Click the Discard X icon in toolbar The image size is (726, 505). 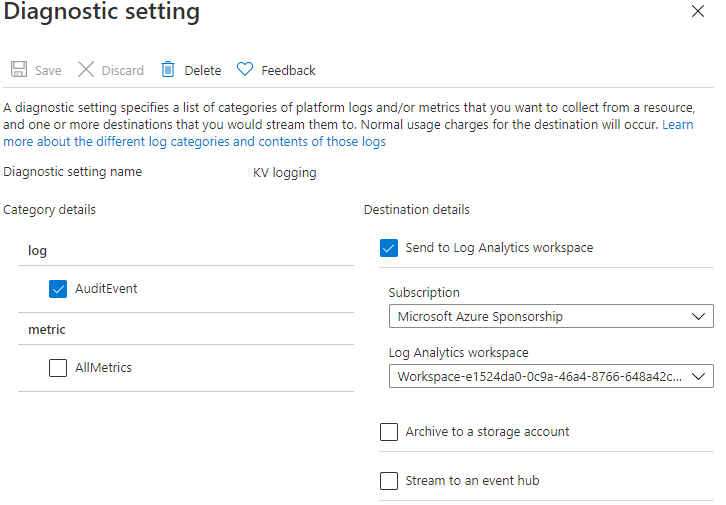[86, 70]
